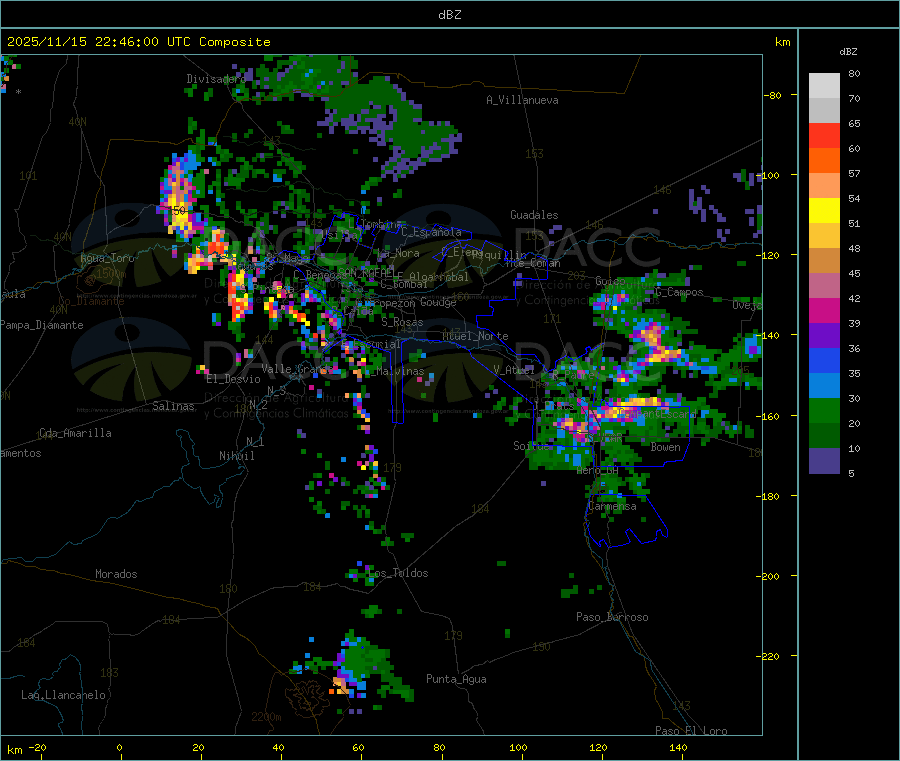Click the 'Lag.Llancanelo' lake label
900x761 pixels.
tap(64, 695)
